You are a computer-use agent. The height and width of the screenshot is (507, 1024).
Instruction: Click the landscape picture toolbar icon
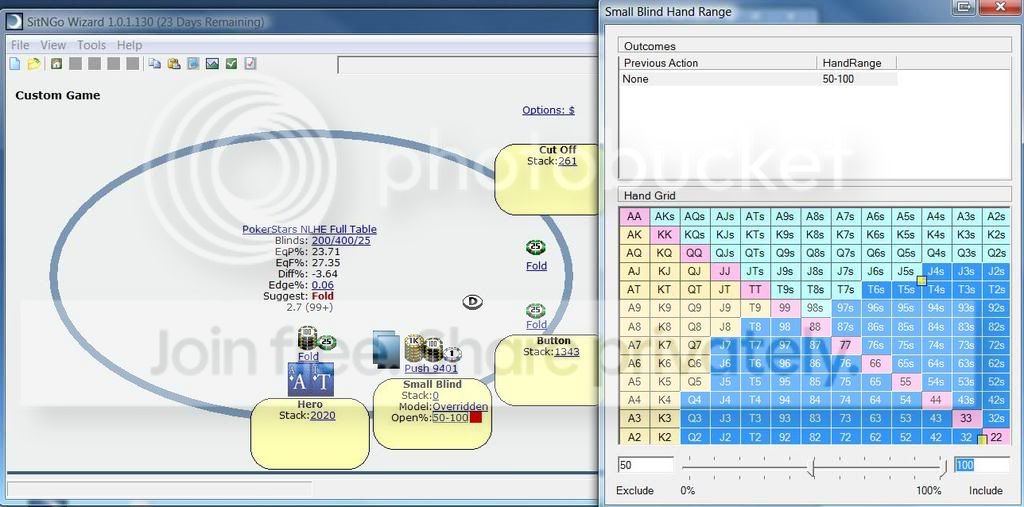(x=212, y=63)
